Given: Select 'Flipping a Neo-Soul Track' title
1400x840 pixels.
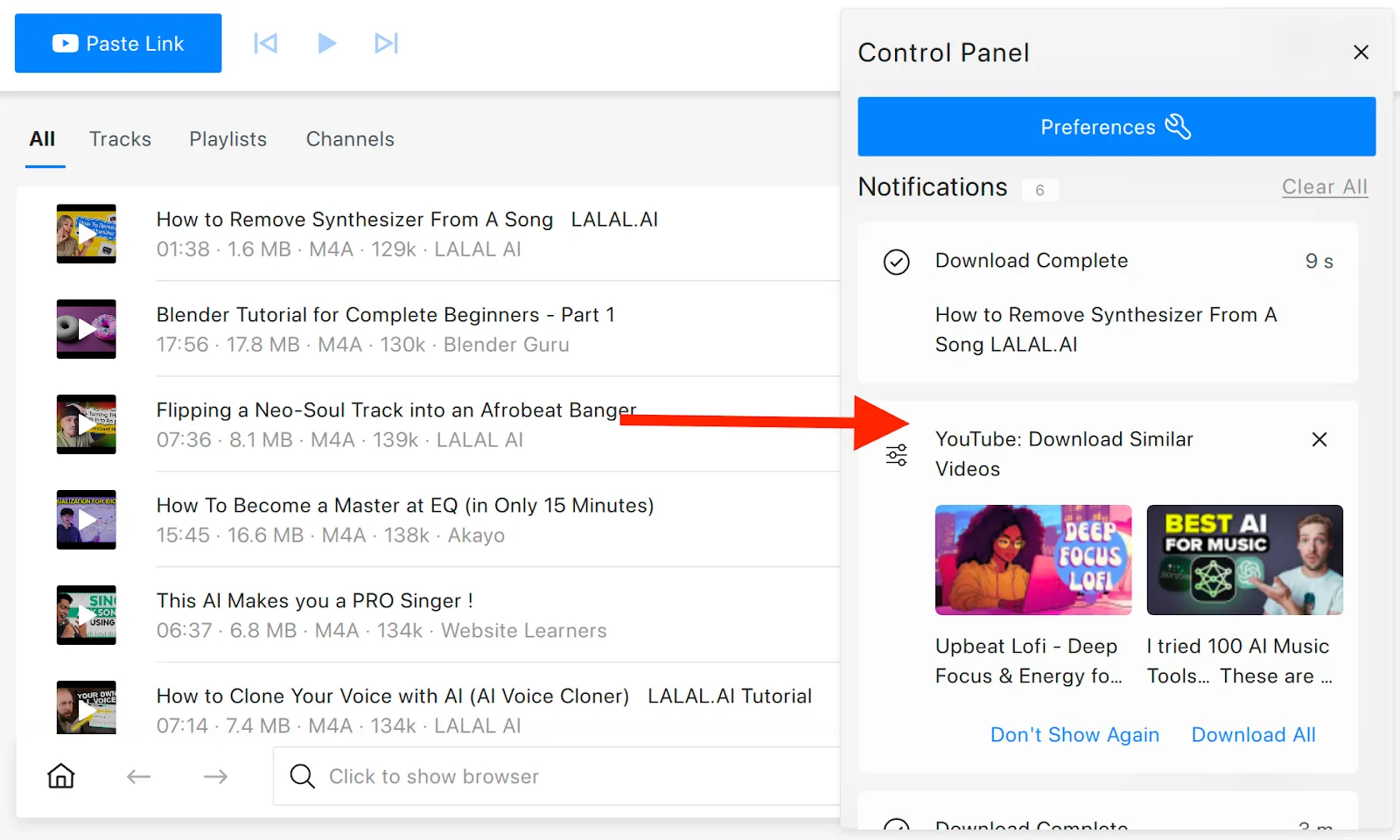Looking at the screenshot, I should 395,410.
